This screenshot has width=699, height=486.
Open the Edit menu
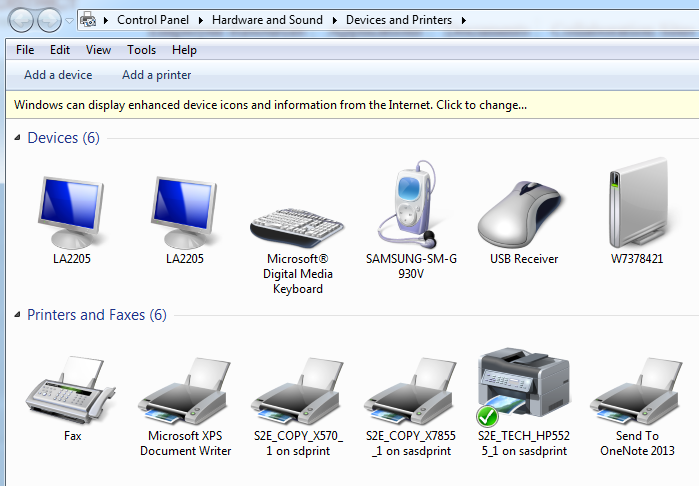tap(60, 50)
